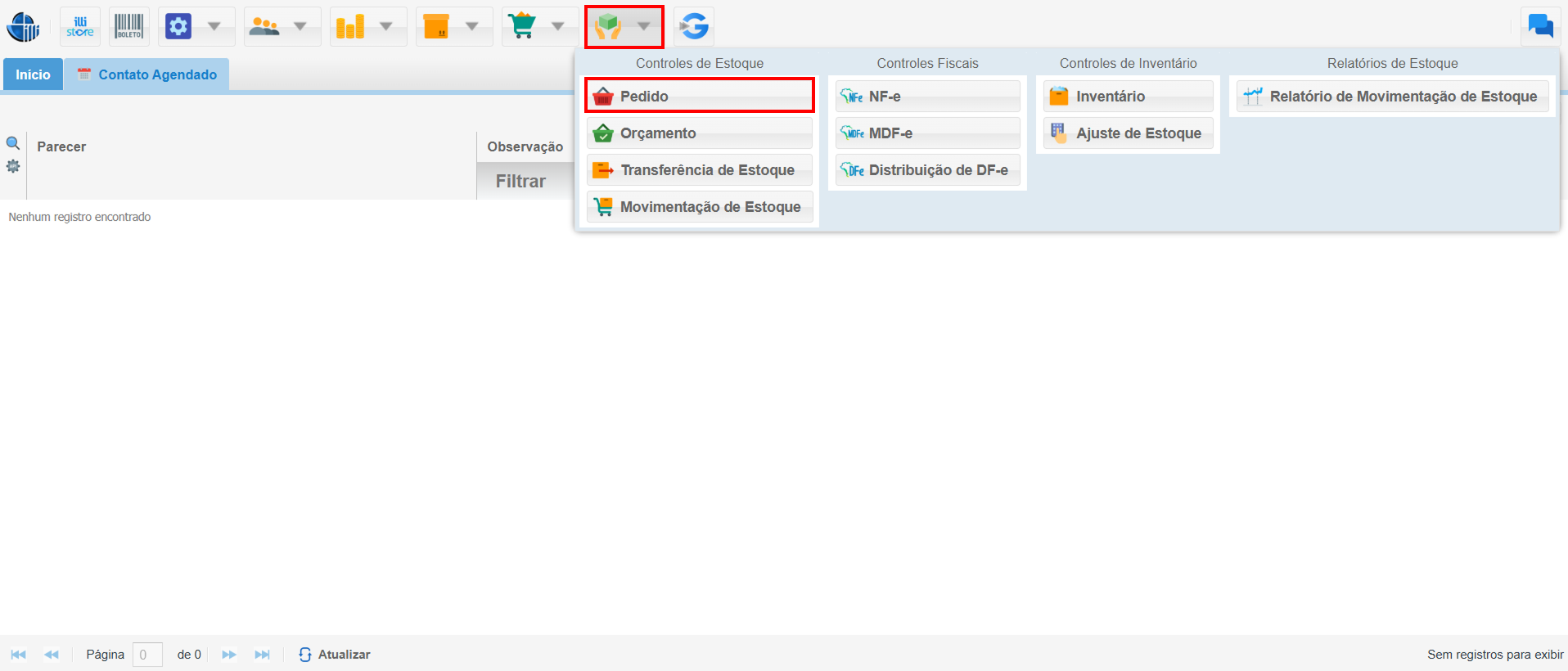The width and height of the screenshot is (1568, 671).
Task: Go to the last page arrow
Action: point(262,655)
